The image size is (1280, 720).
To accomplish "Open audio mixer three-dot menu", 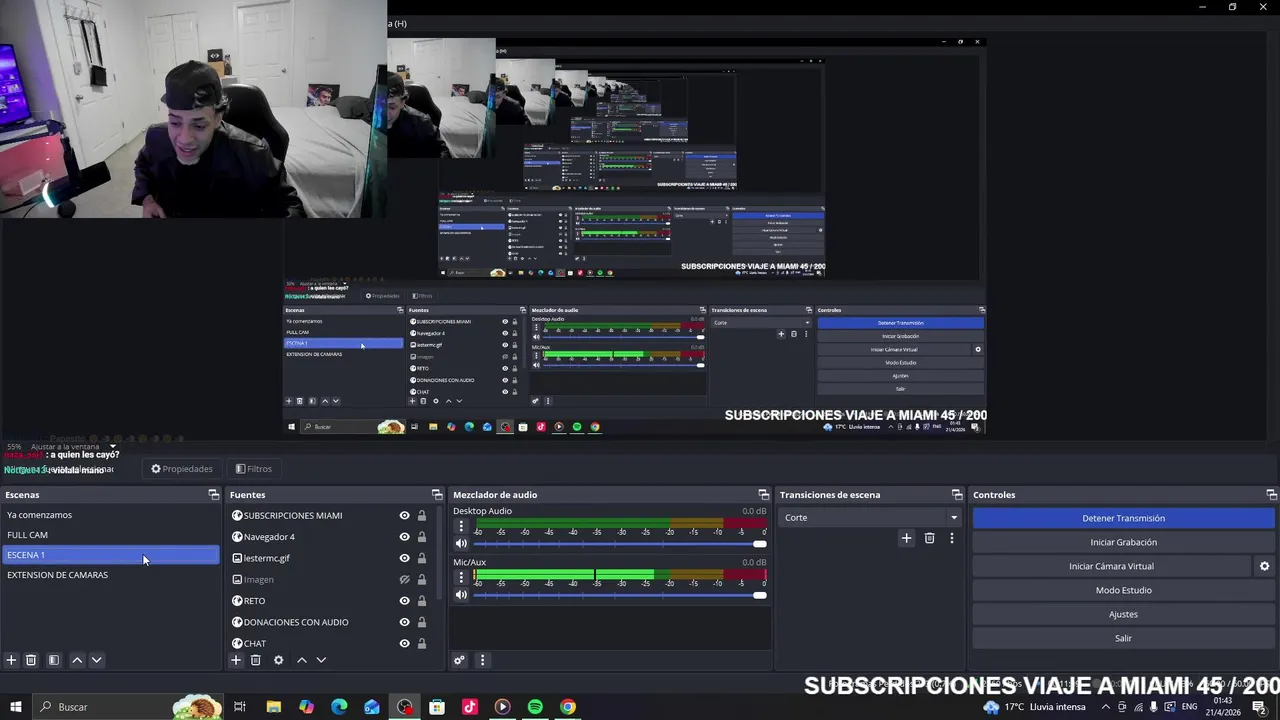I will click(482, 660).
